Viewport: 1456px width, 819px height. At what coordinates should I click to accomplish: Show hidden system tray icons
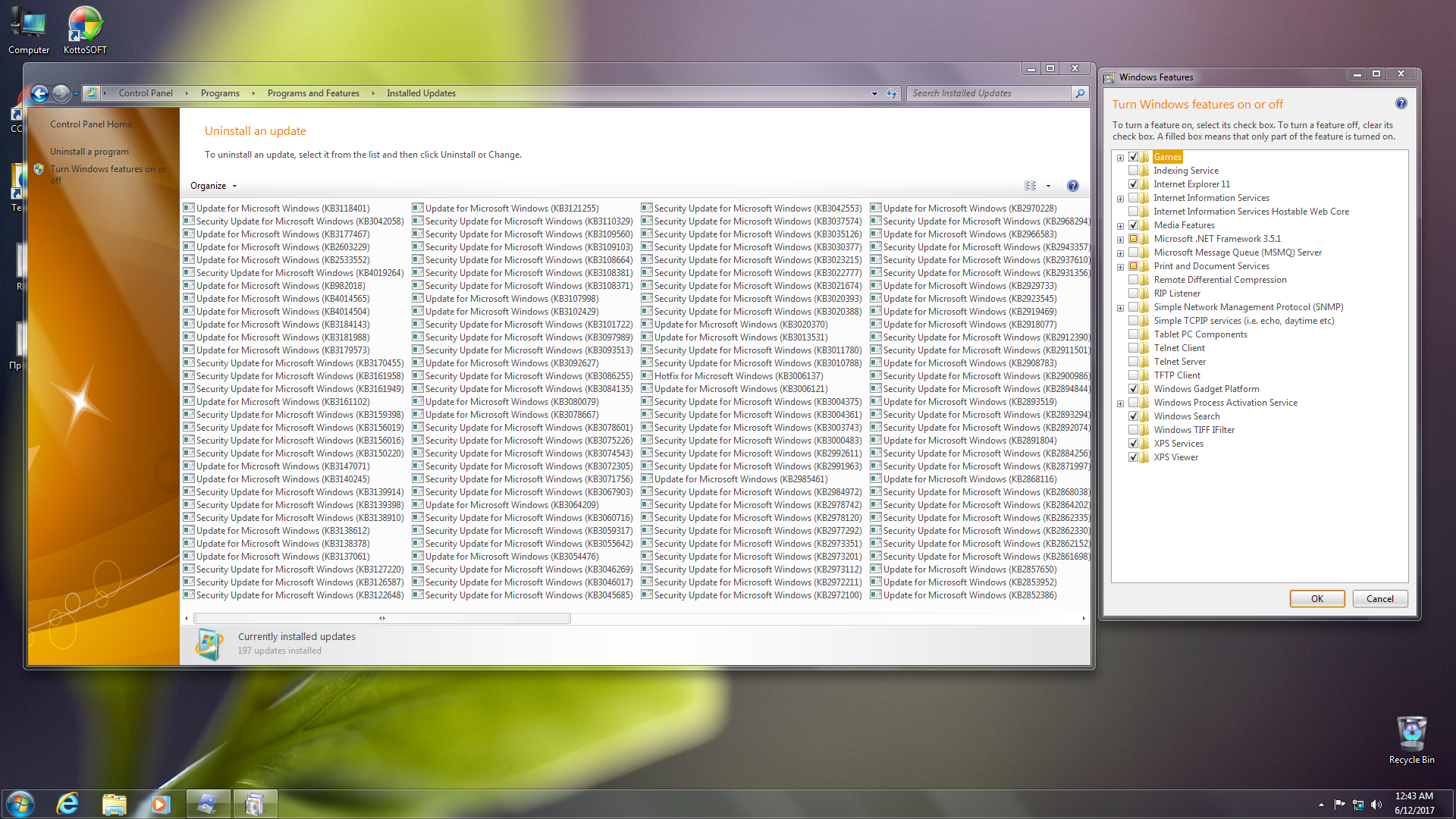click(1321, 805)
